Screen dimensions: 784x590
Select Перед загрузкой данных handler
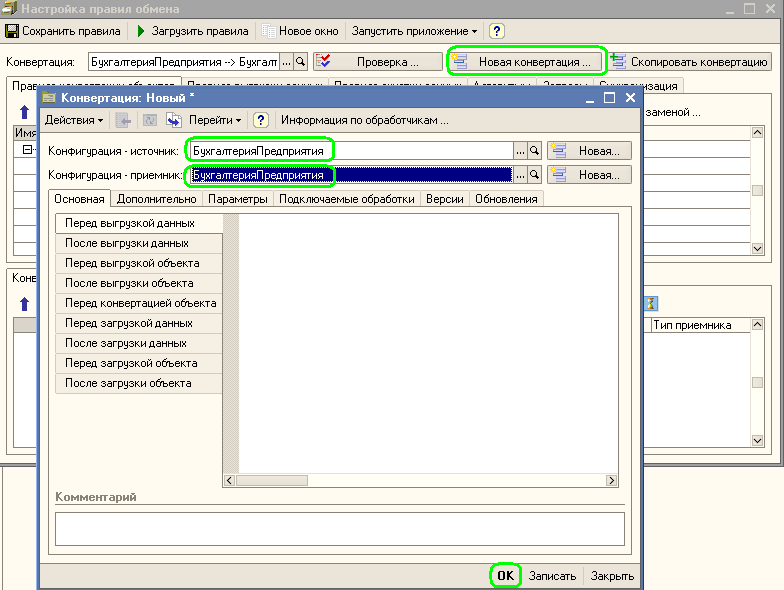[x=138, y=324]
